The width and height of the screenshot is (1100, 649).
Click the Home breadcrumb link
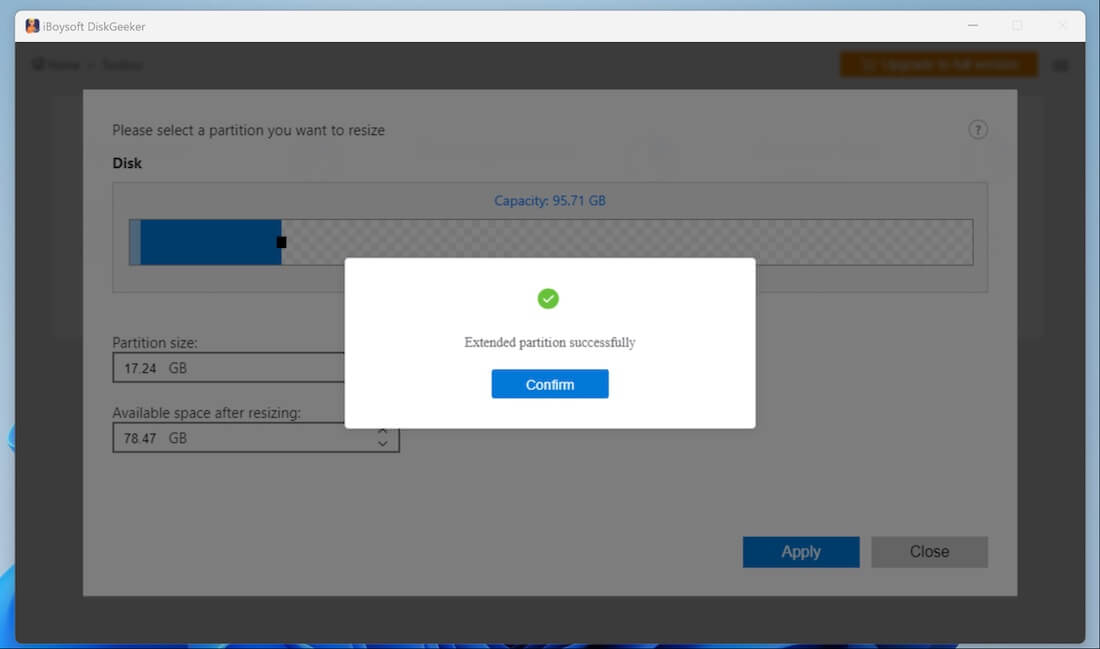(x=57, y=65)
